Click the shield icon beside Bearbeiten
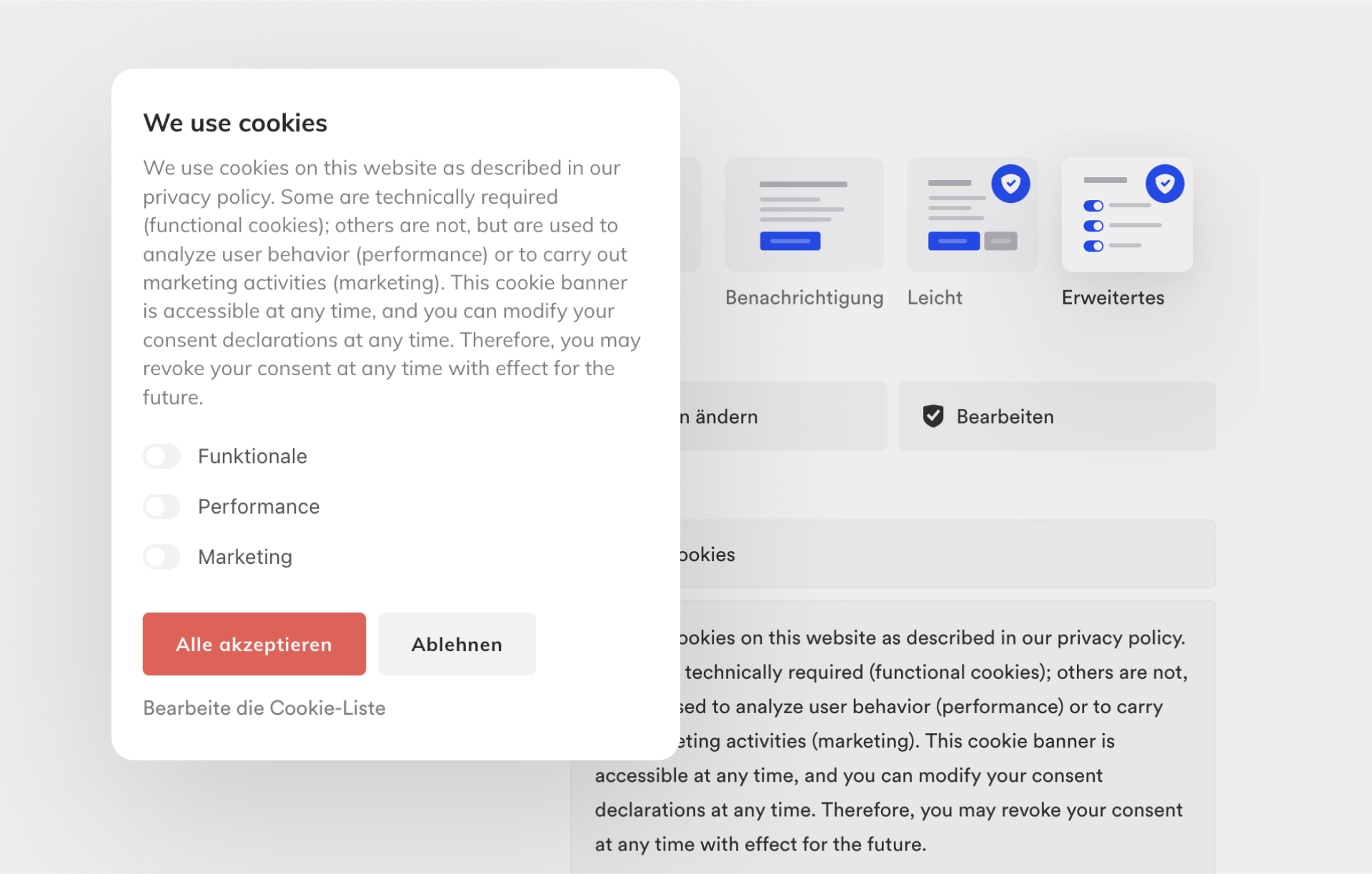The height and width of the screenshot is (874, 1372). click(935, 416)
